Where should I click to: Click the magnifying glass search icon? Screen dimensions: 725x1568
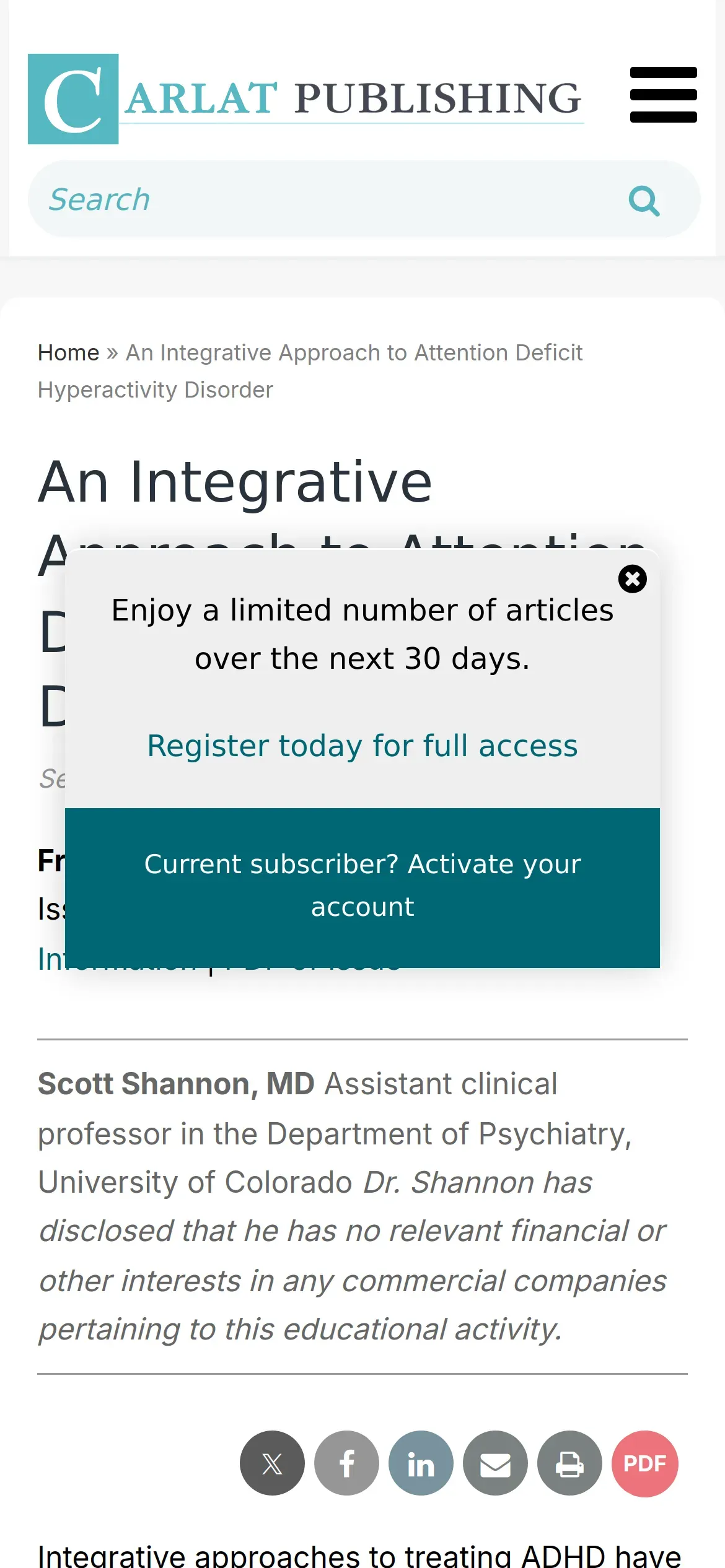click(644, 201)
